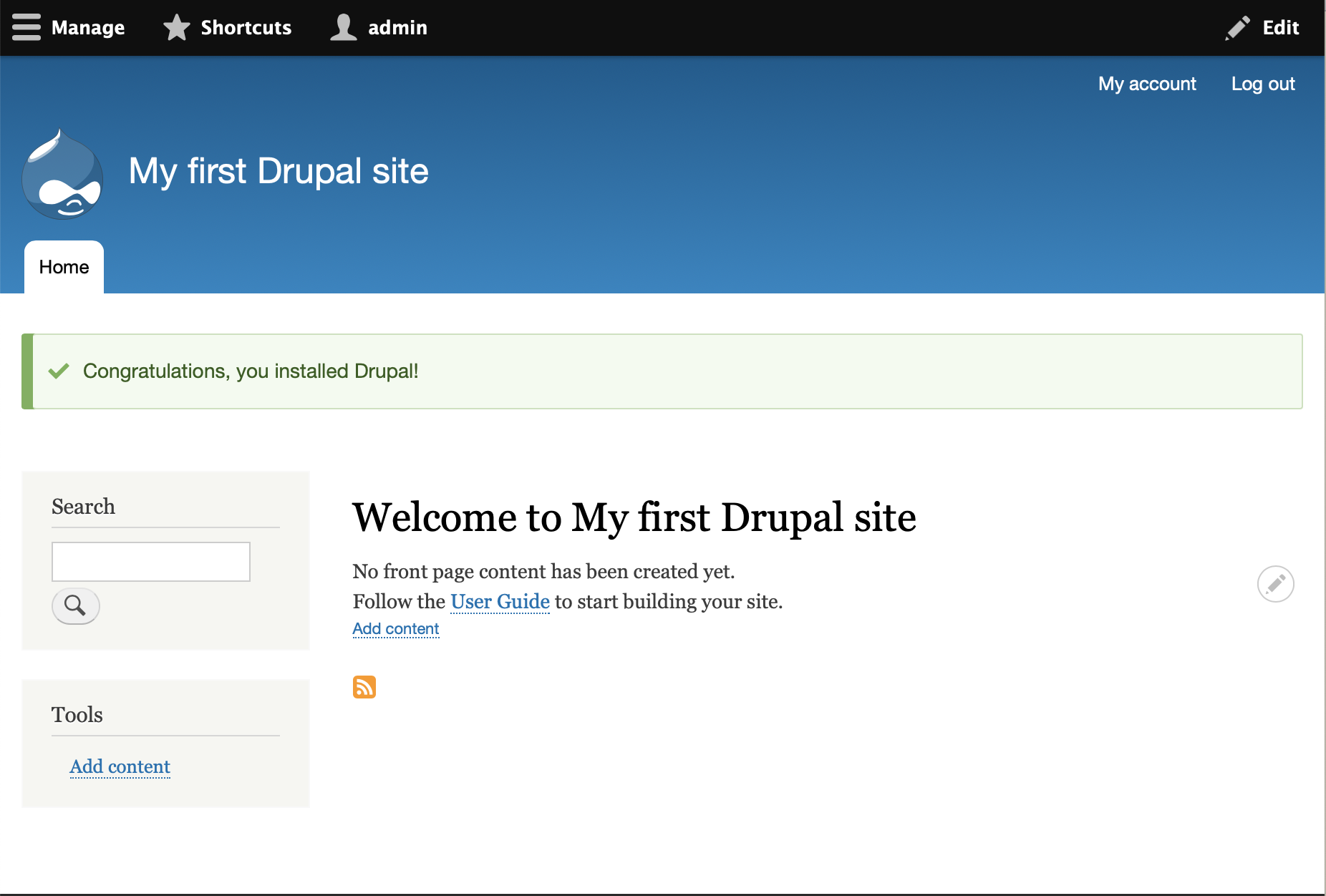The width and height of the screenshot is (1326, 896).
Task: Submit search with magnifying glass button
Action: pos(75,606)
